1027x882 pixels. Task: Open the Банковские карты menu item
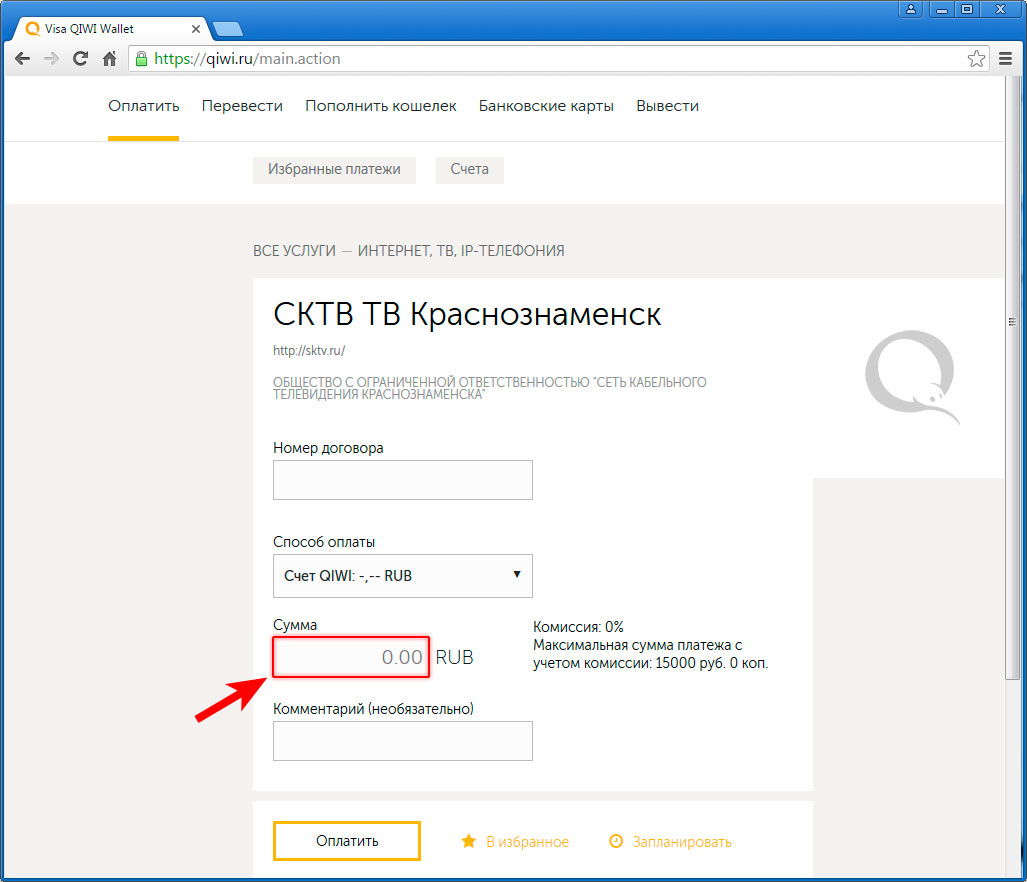pos(546,106)
